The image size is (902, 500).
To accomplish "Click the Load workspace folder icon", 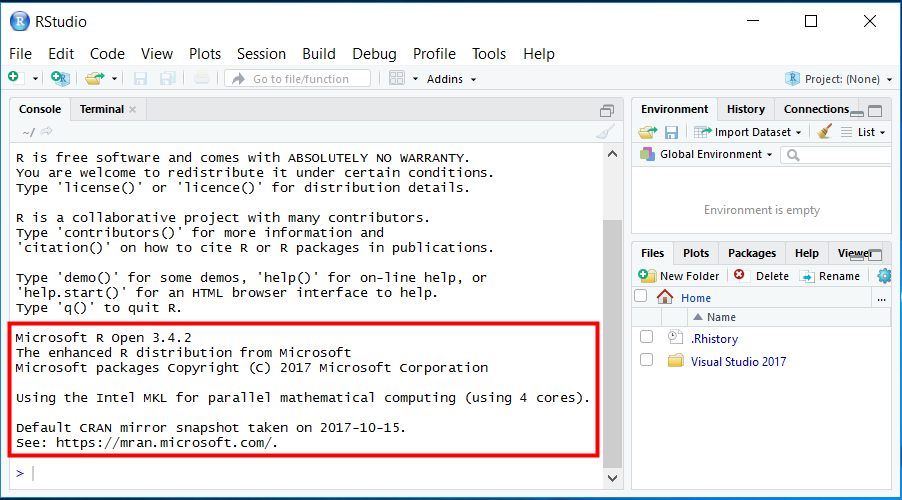I will 648,132.
